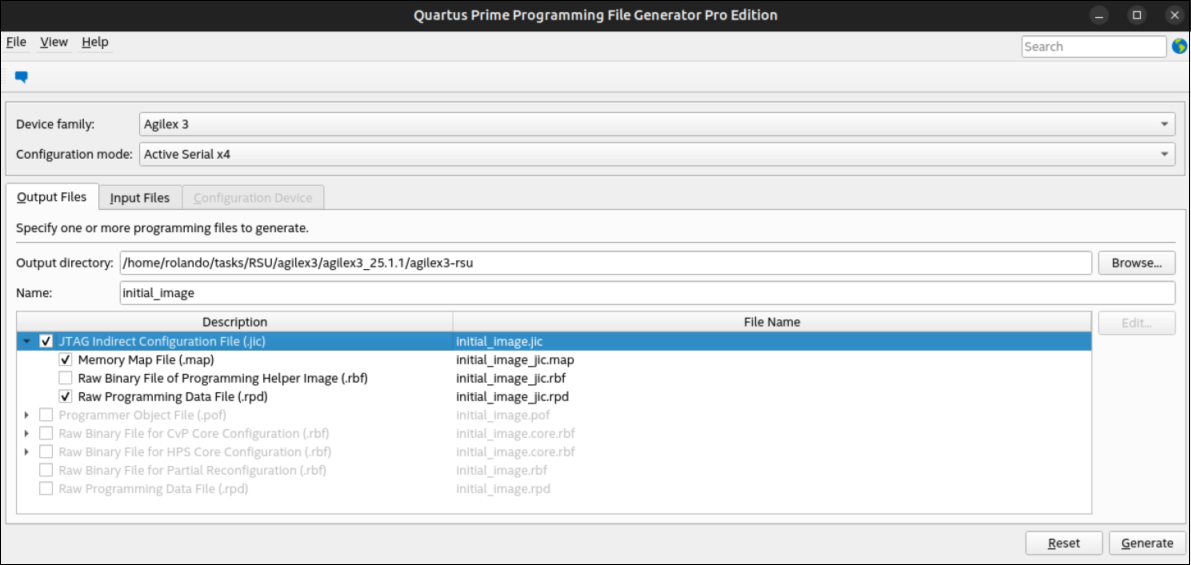Screen dimensions: 1191x565
Task: Click the globe icon beside Search
Action: [x=1179, y=46]
